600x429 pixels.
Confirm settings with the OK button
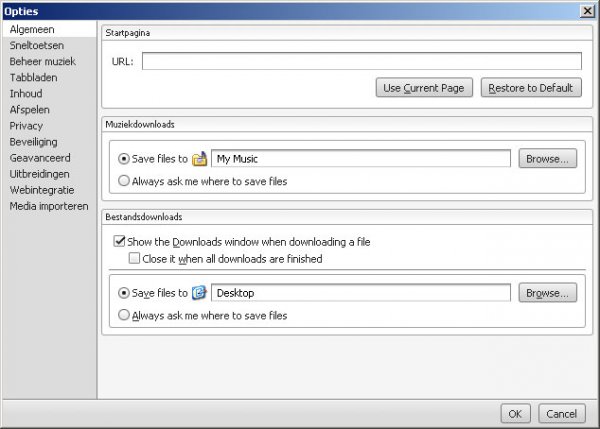coord(514,413)
